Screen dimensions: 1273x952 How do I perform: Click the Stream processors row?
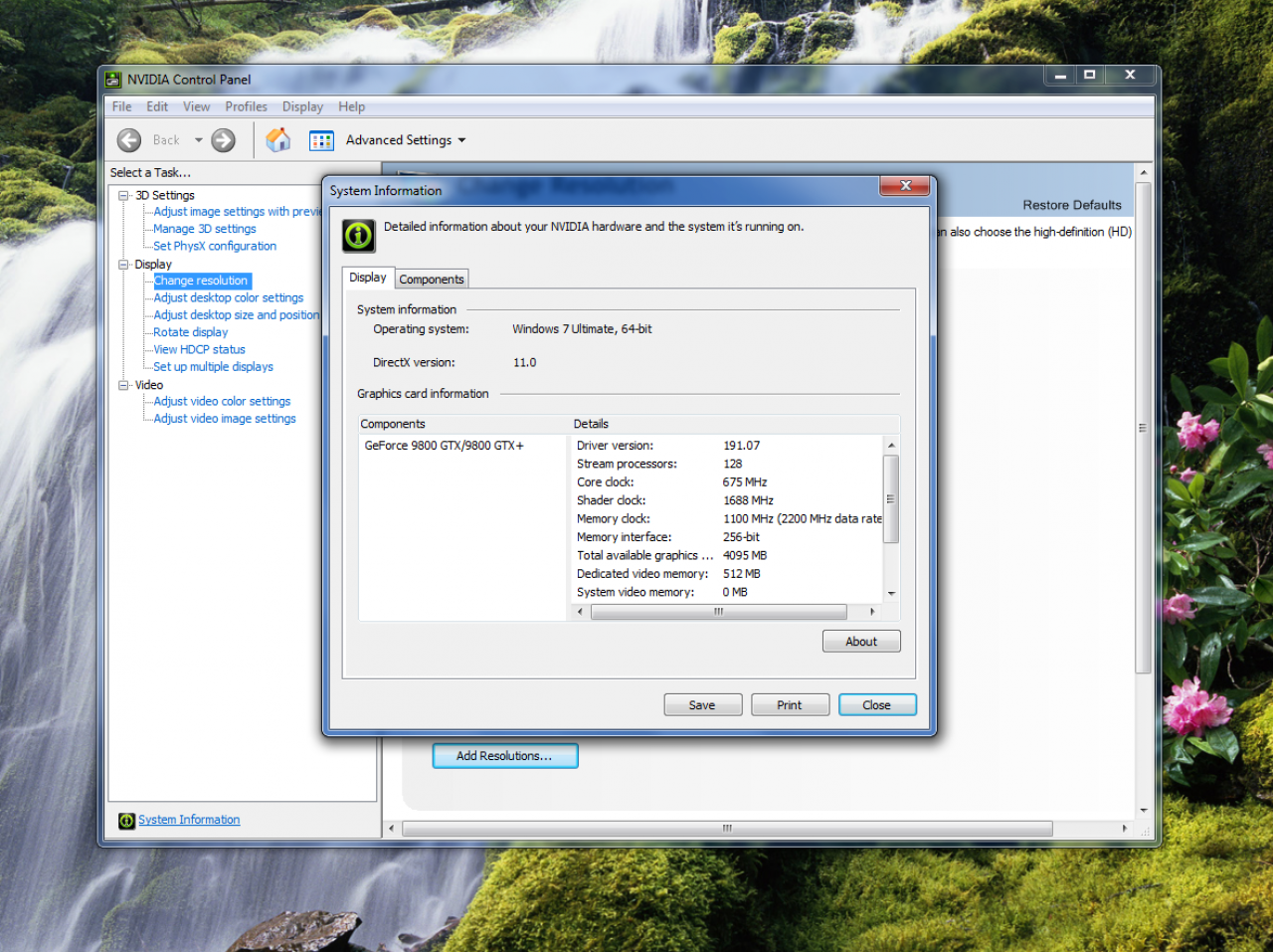728,464
